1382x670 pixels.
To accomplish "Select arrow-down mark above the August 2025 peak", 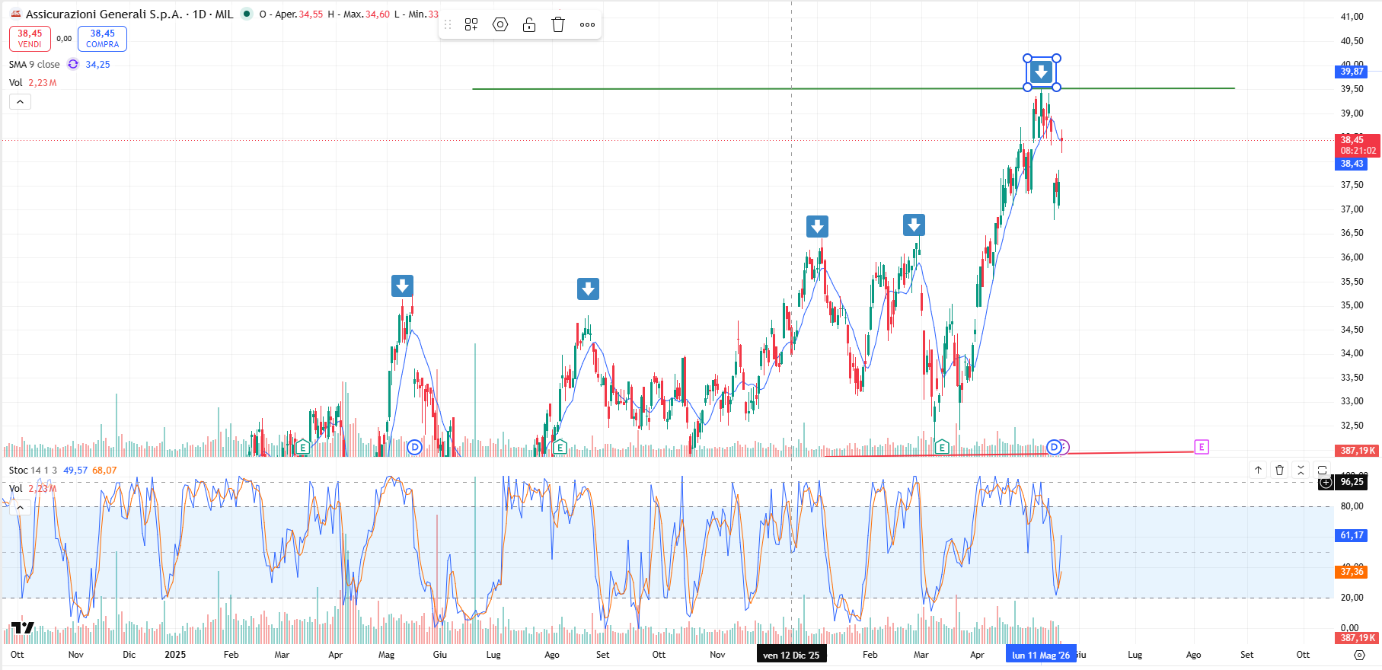I will coord(588,289).
